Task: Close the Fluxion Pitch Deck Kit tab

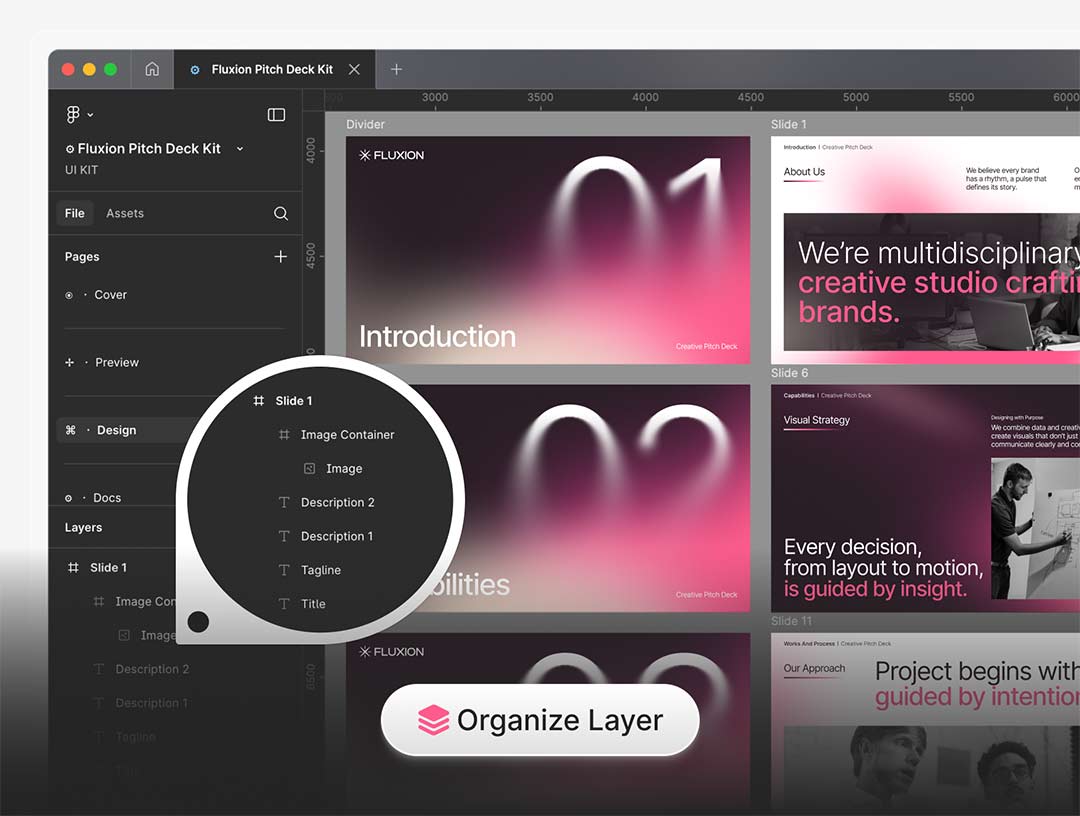Action: click(x=354, y=70)
